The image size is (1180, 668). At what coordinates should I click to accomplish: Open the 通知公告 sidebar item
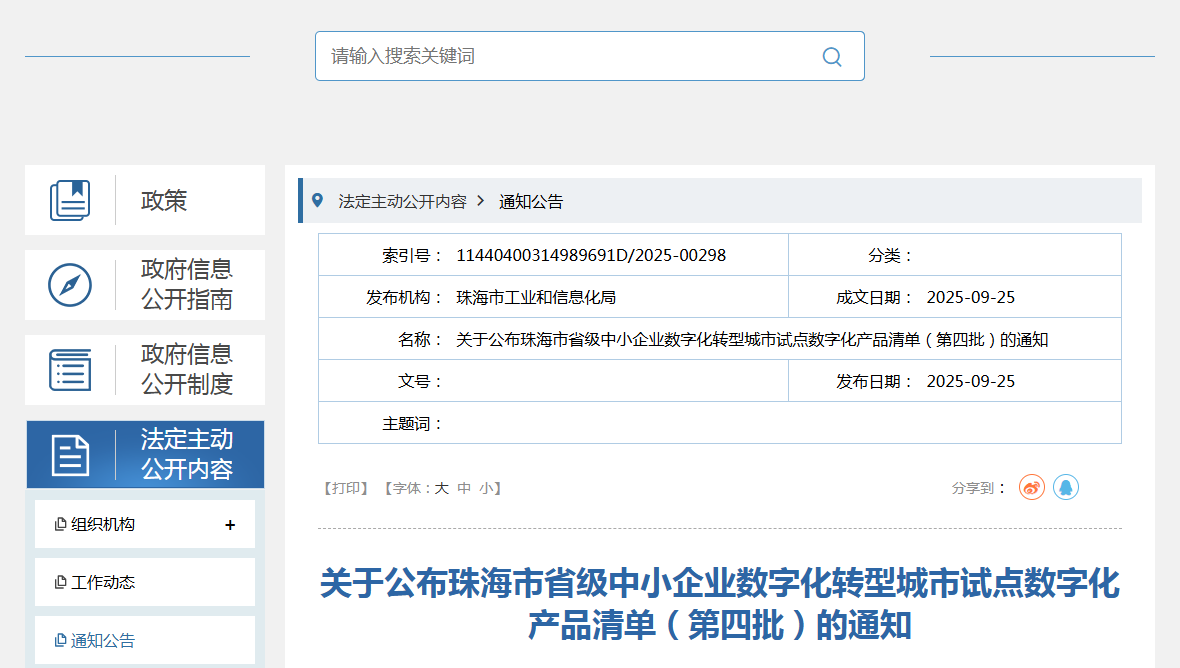click(x=102, y=641)
